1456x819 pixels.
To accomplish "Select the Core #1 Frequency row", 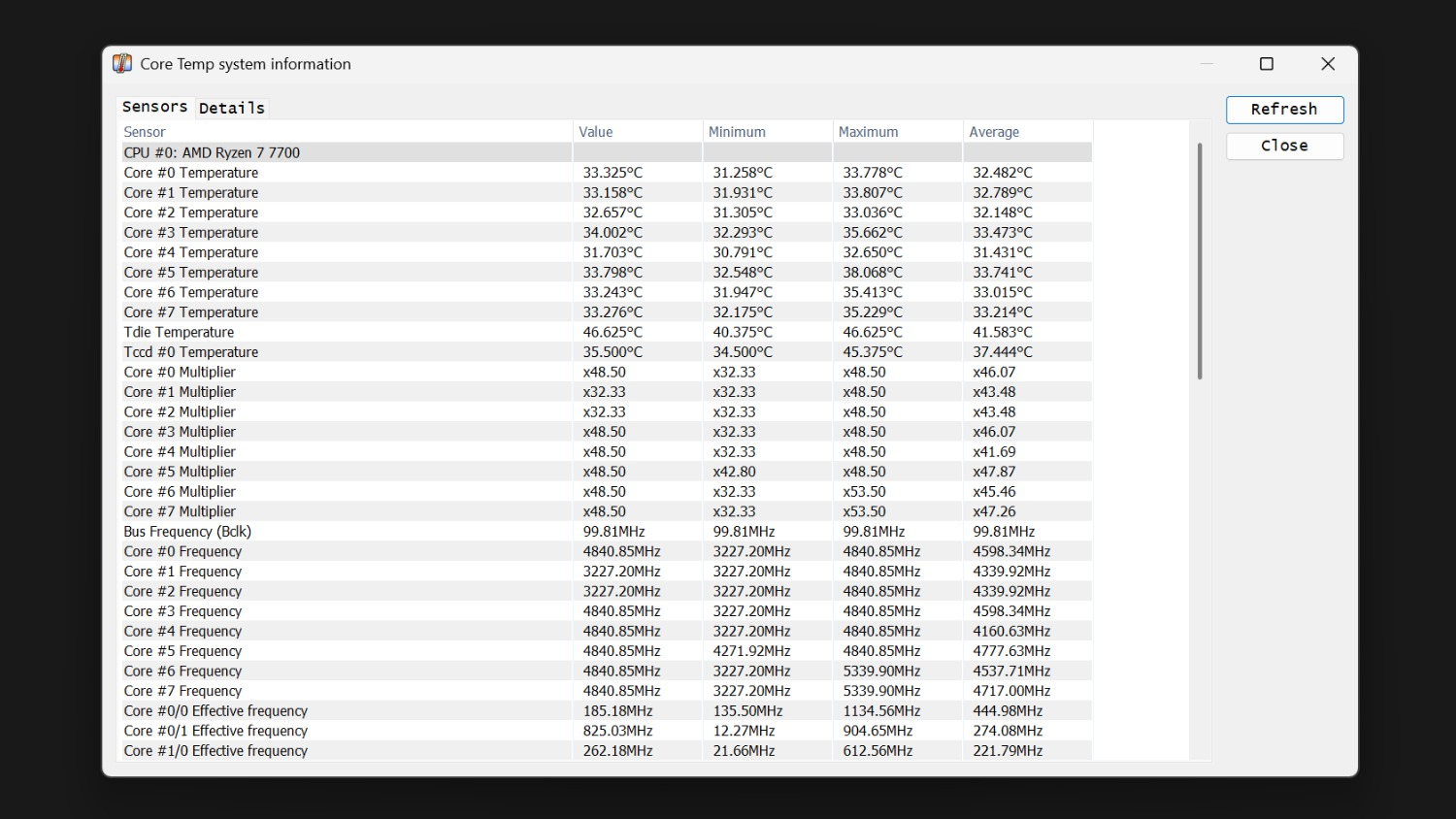I will pos(606,572).
